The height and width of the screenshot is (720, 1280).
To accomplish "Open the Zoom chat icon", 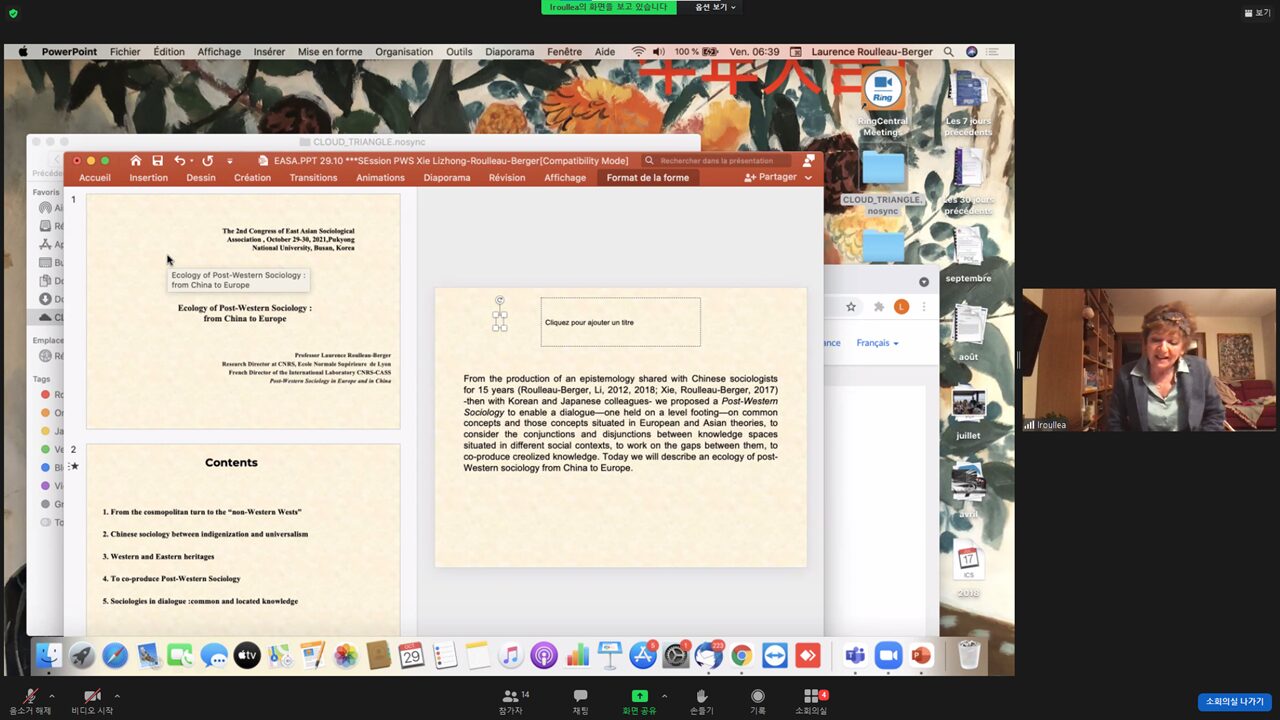I will (x=580, y=696).
